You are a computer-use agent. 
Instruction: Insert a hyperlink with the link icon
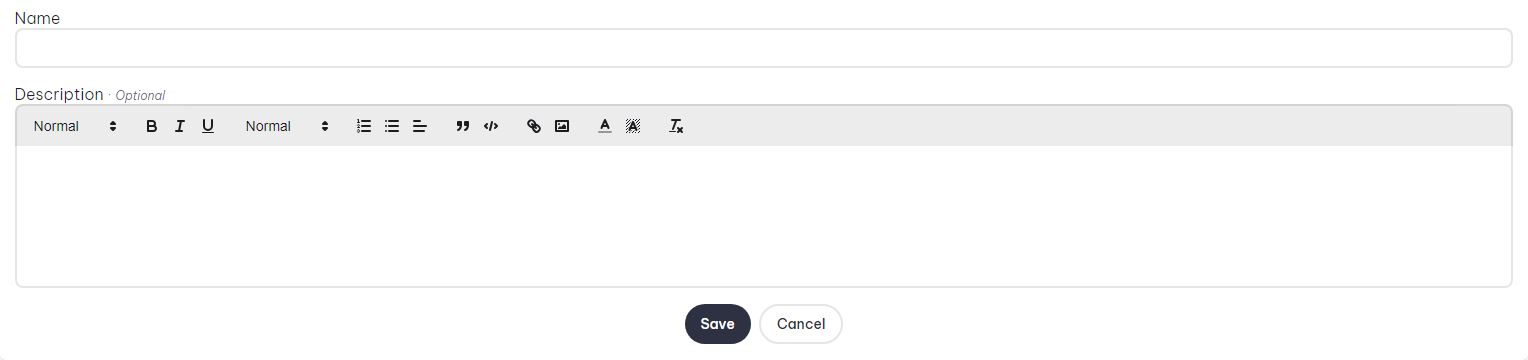[x=534, y=126]
